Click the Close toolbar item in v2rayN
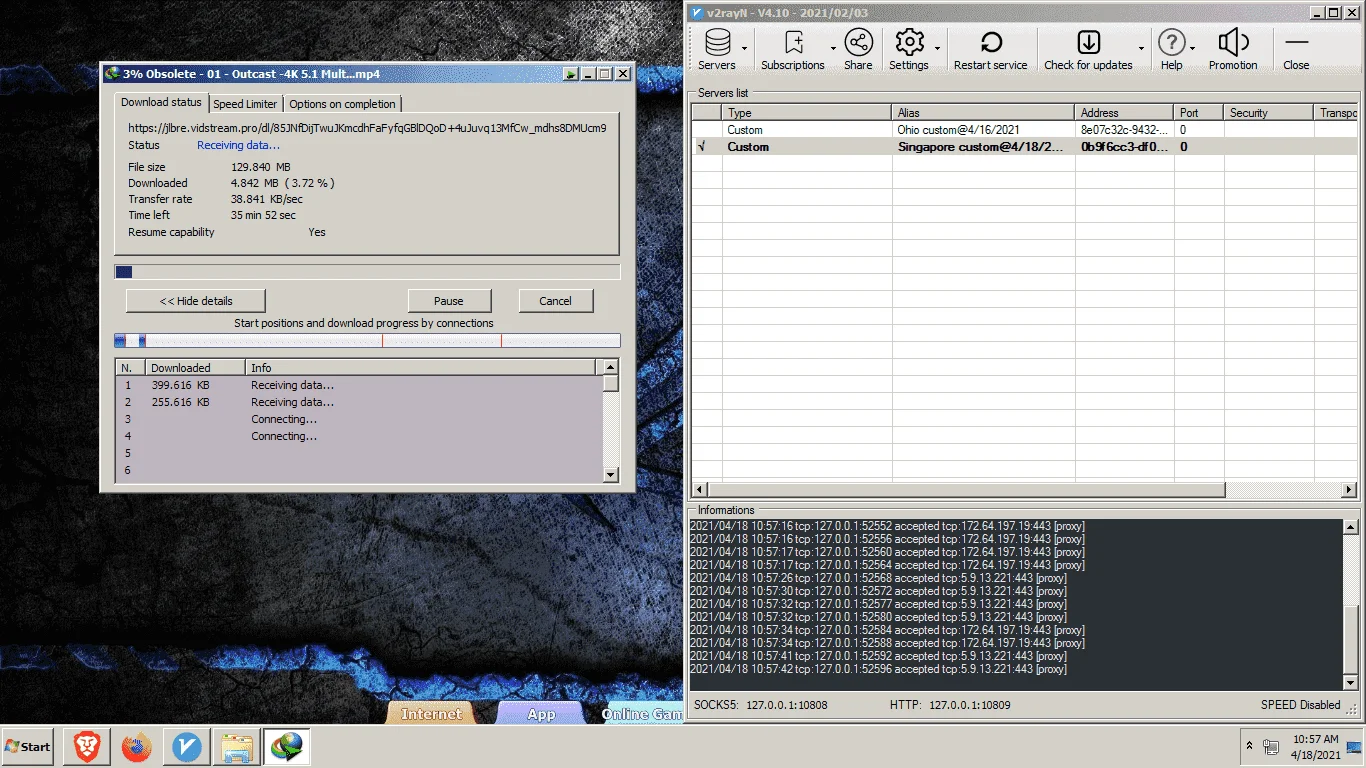This screenshot has height=768, width=1366. (x=1296, y=49)
